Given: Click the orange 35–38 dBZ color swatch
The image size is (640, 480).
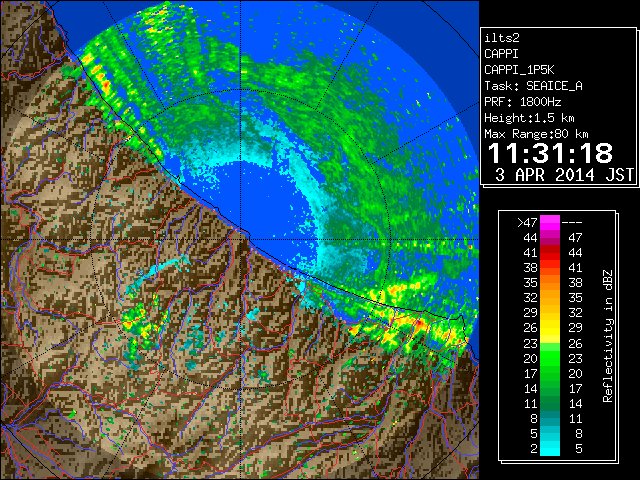Looking at the screenshot, I should pyautogui.click(x=550, y=282).
